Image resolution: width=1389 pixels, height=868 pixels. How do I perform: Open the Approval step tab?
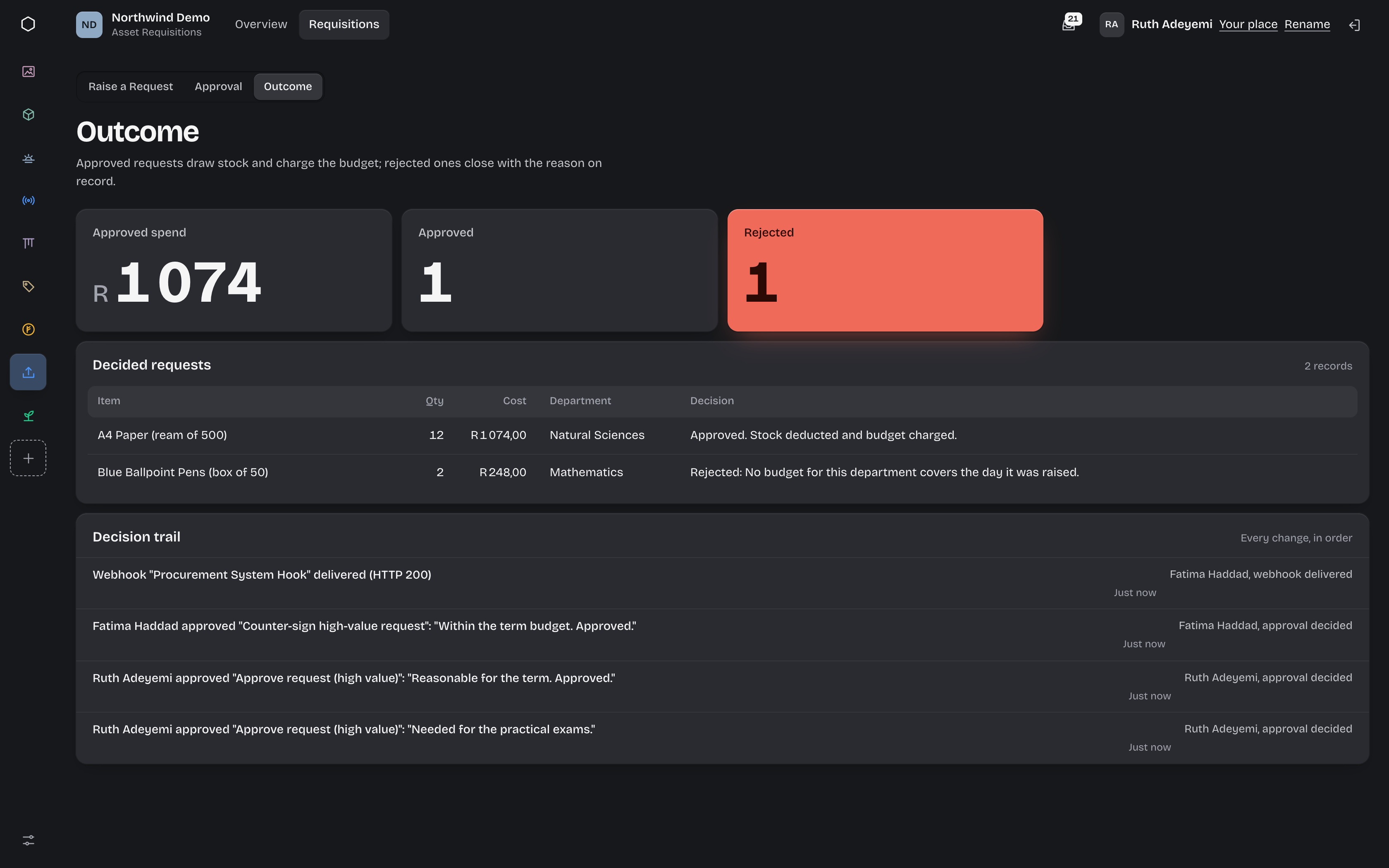(x=218, y=86)
